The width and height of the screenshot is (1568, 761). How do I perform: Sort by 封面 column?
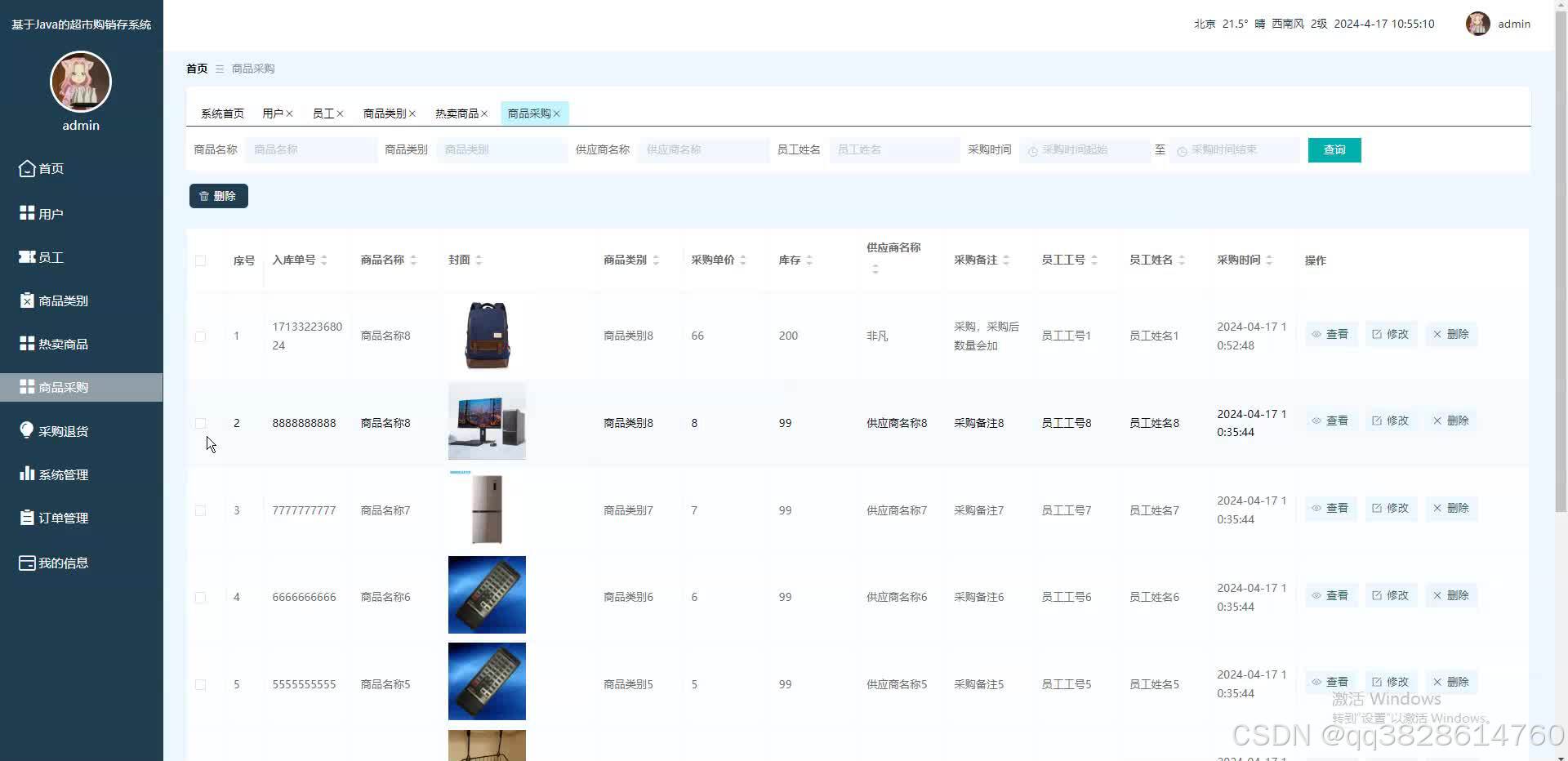click(479, 260)
